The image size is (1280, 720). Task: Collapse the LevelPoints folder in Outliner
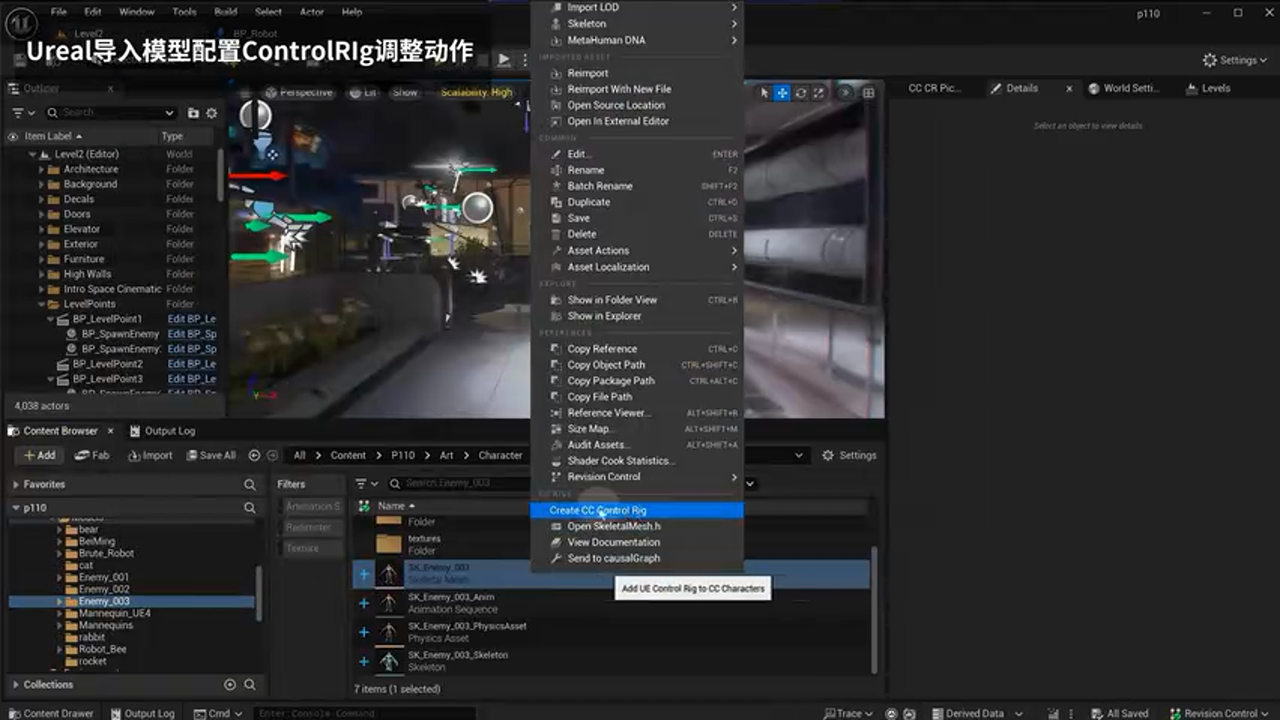(x=43, y=304)
